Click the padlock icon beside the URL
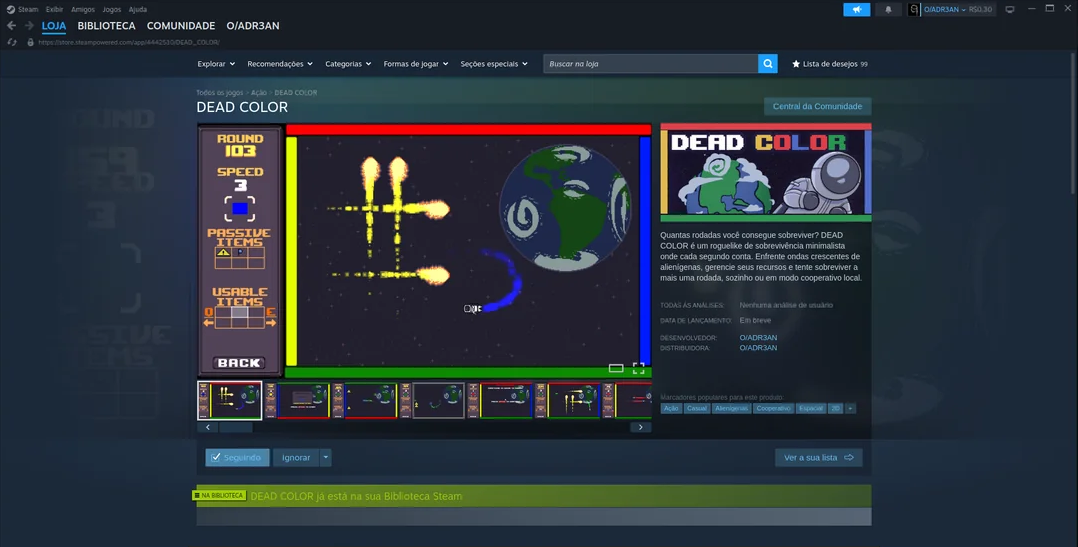1078x547 pixels. (30, 42)
